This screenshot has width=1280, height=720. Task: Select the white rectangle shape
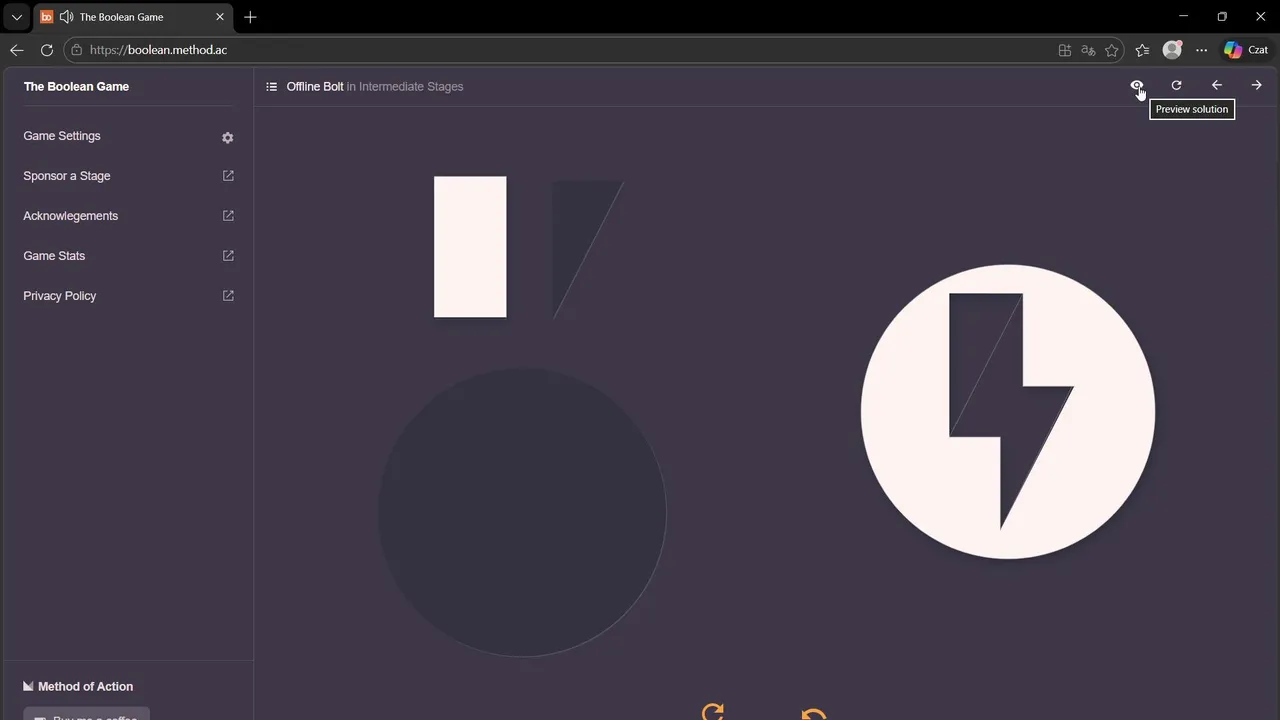point(470,247)
